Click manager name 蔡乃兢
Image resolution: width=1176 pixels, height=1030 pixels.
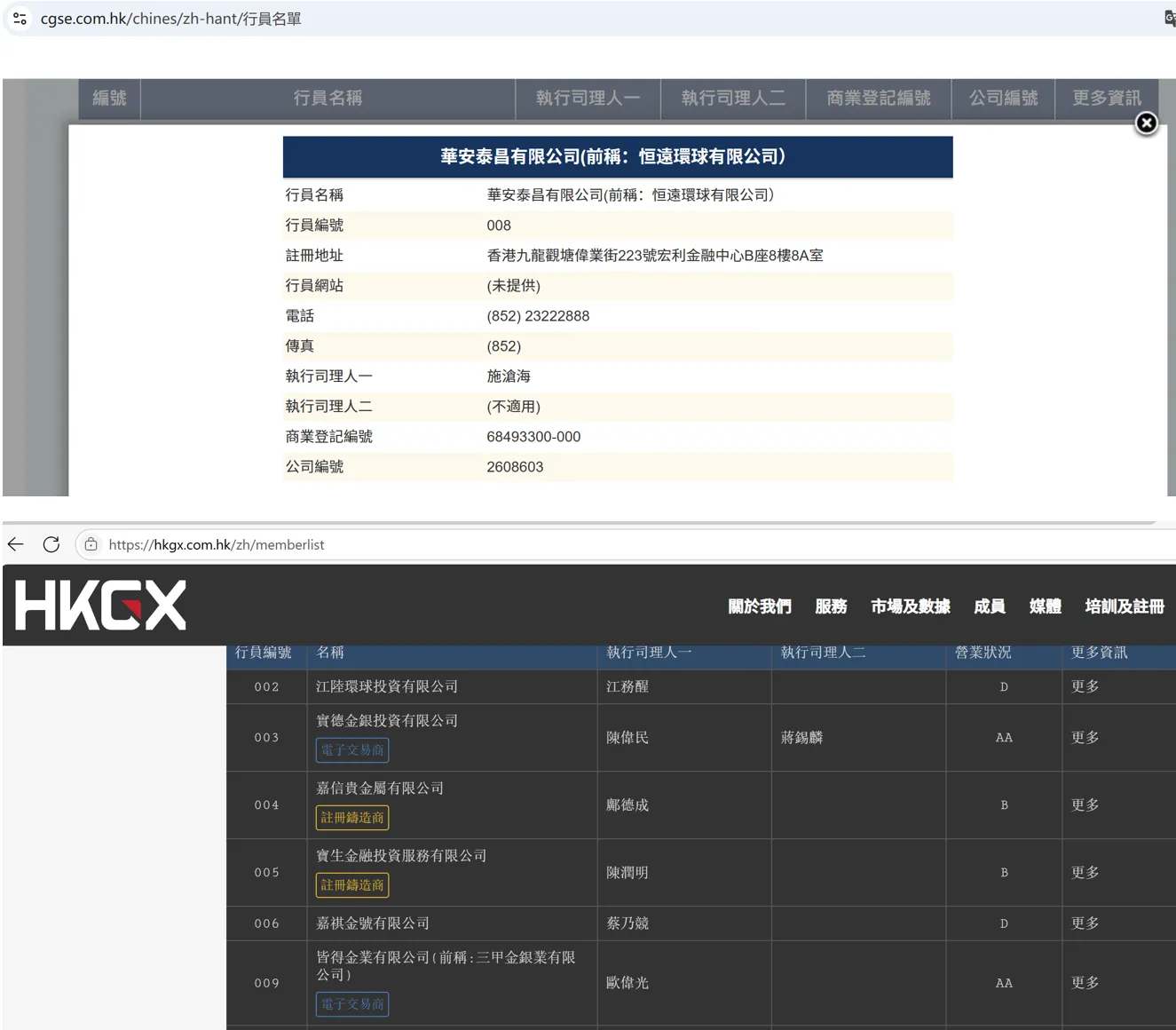627,923
